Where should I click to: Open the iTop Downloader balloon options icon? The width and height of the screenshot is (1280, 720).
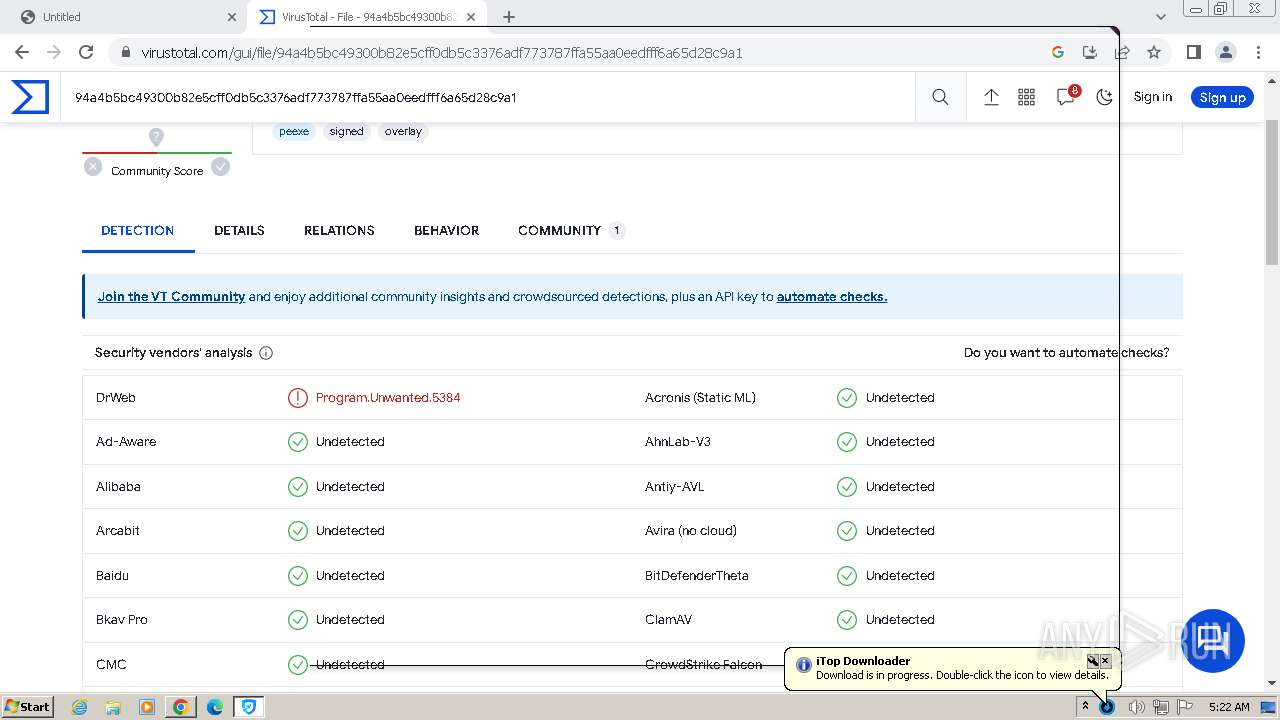pos(1093,661)
